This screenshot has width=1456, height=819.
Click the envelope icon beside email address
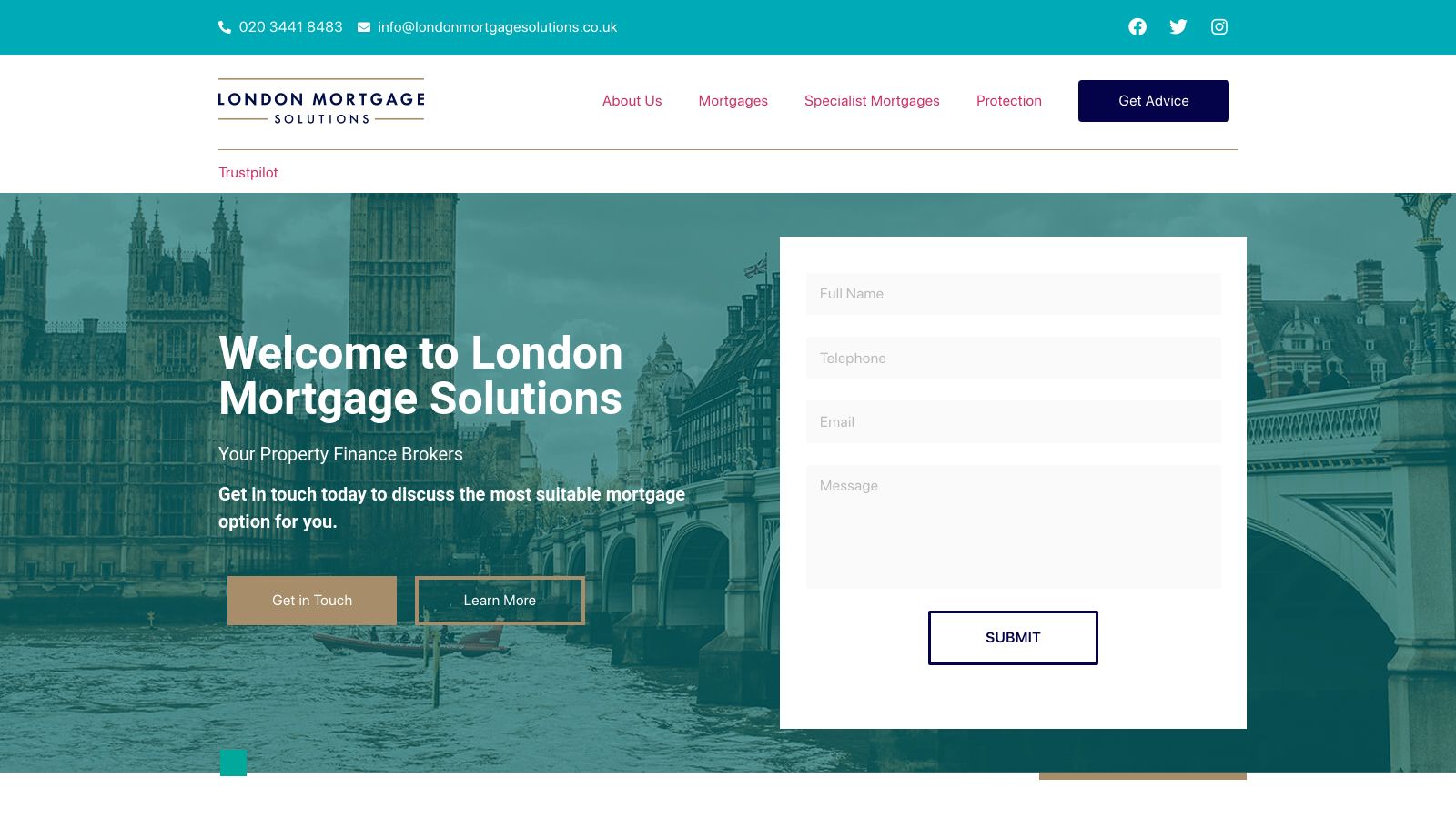pos(364,27)
